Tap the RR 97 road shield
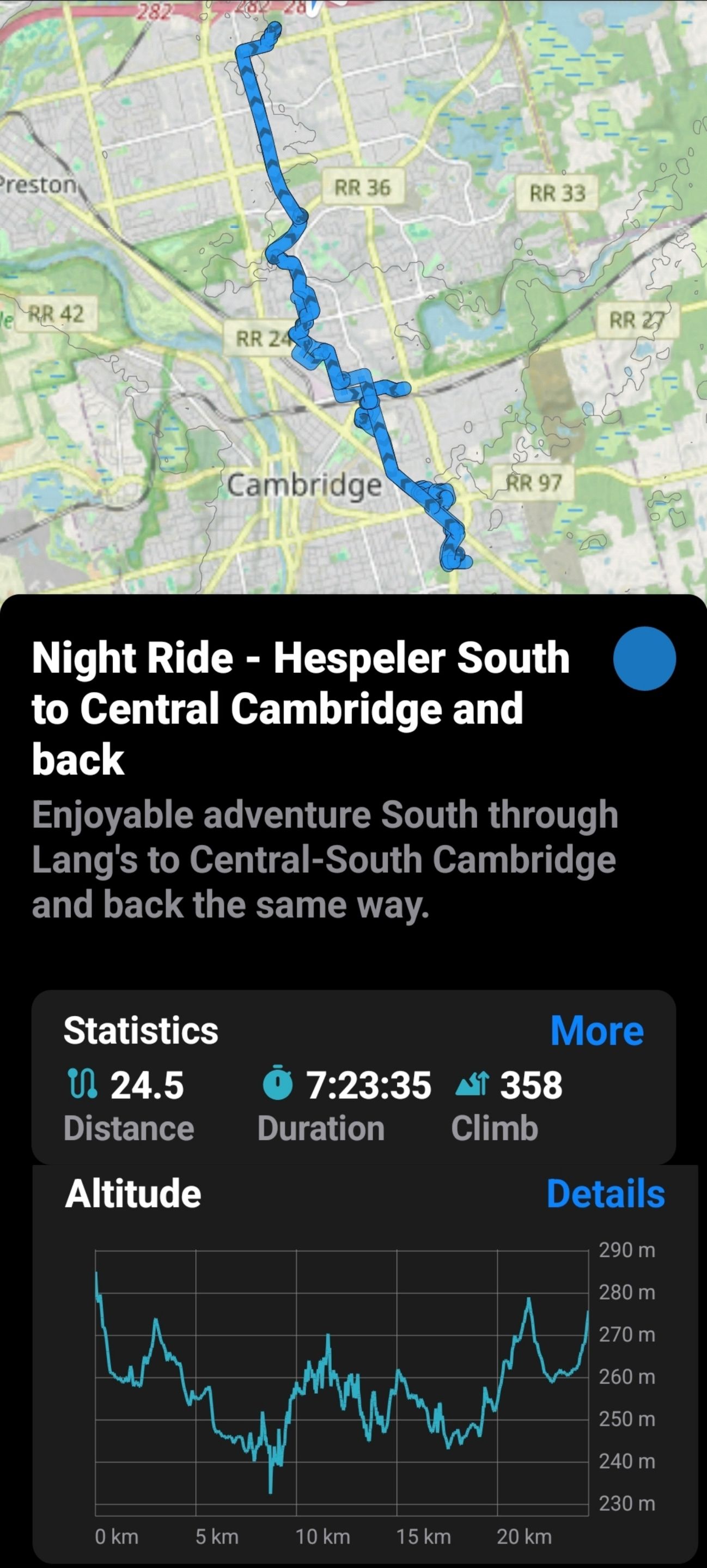The width and height of the screenshot is (707, 1568). click(x=534, y=483)
